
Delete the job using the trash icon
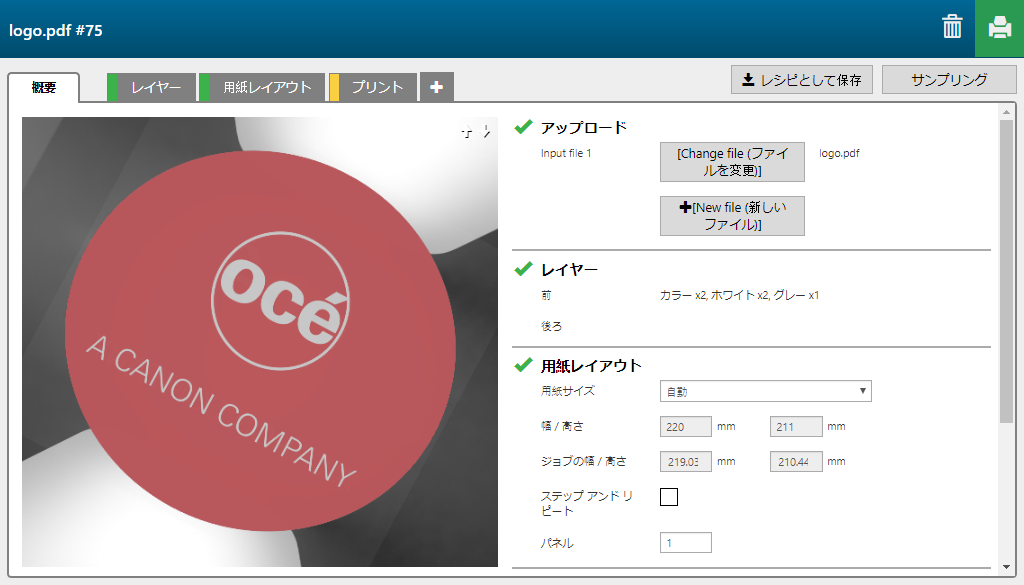(952, 27)
